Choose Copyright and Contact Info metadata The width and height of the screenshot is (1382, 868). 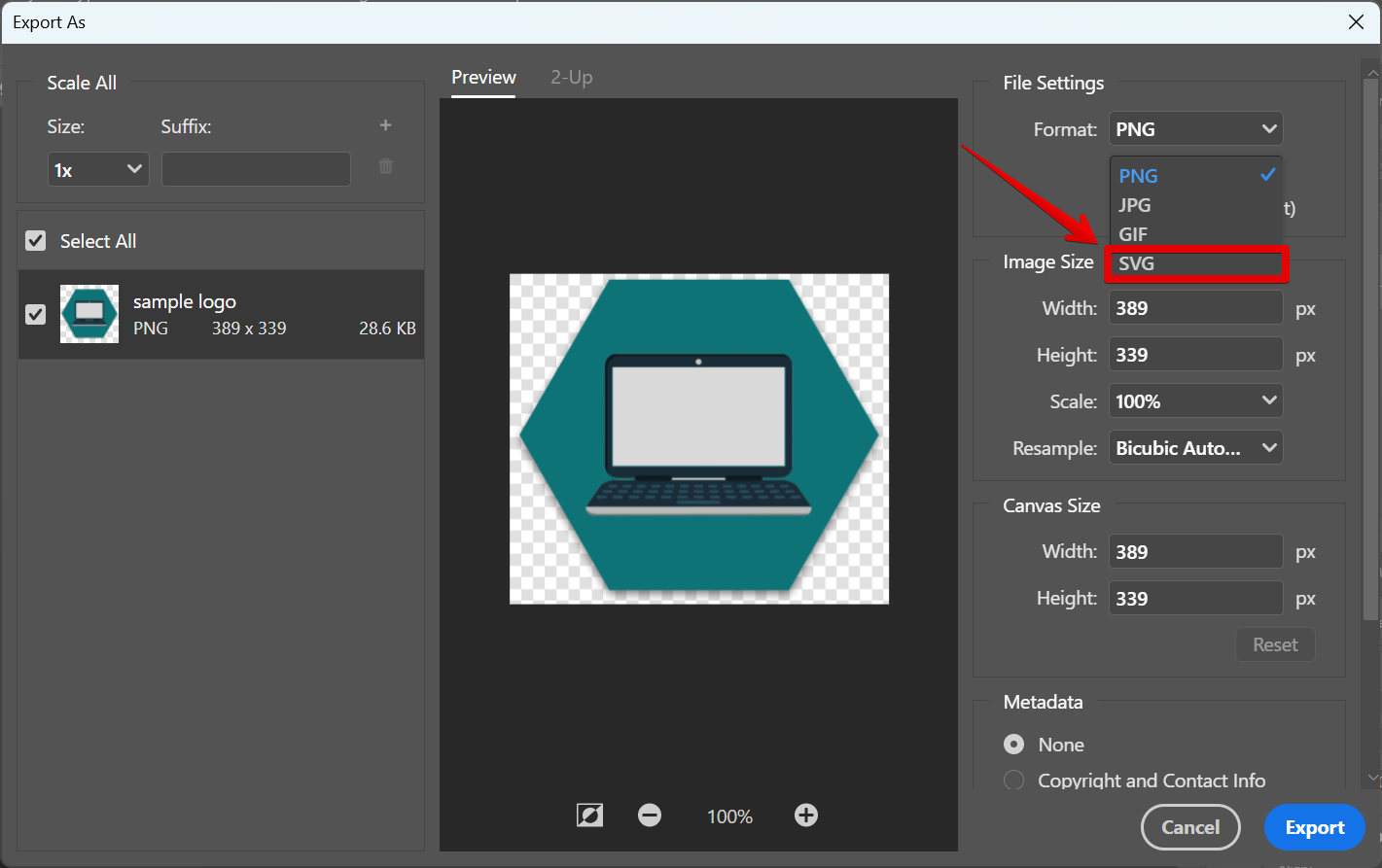click(1012, 780)
